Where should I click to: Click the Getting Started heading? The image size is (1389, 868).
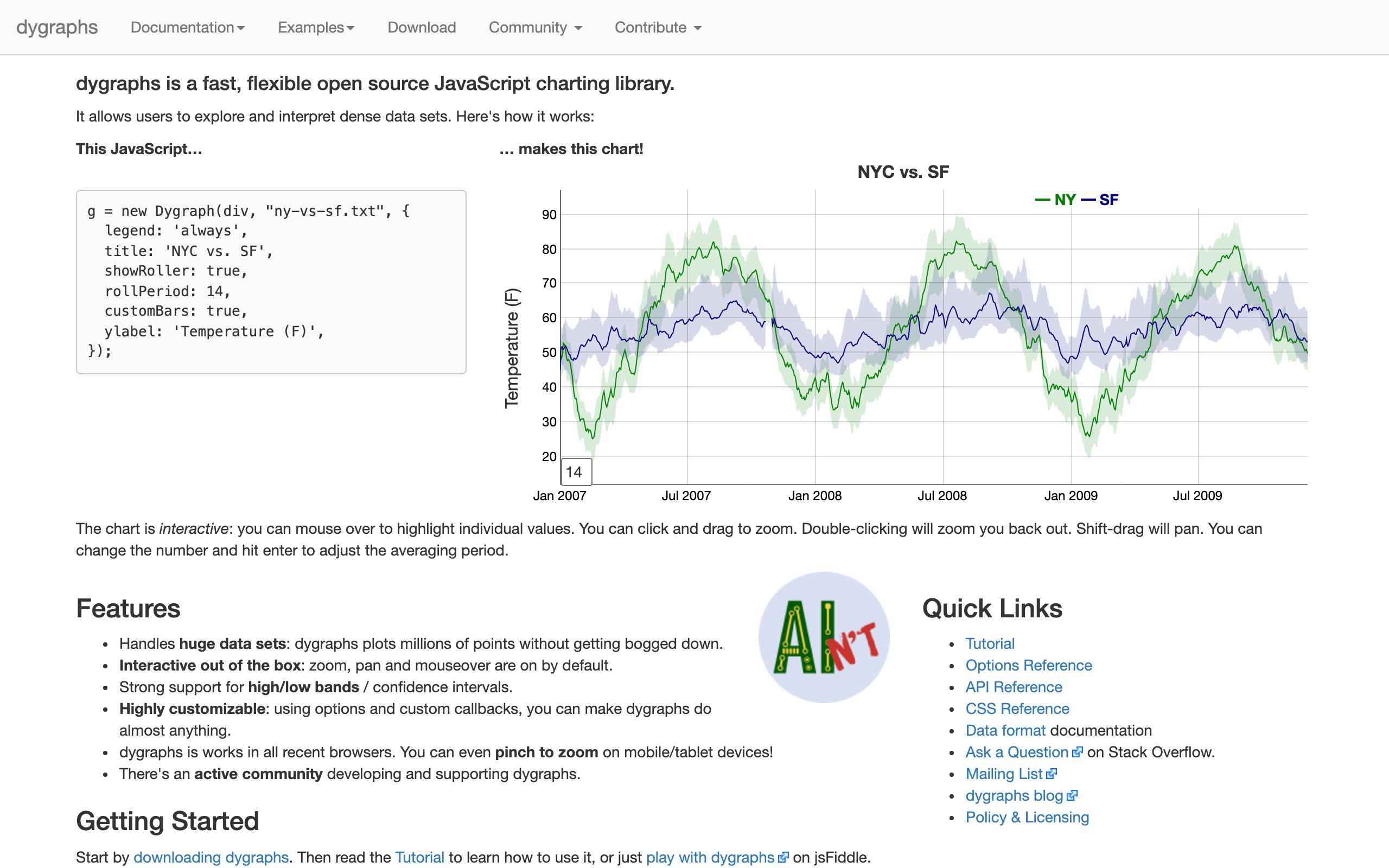pos(168,821)
